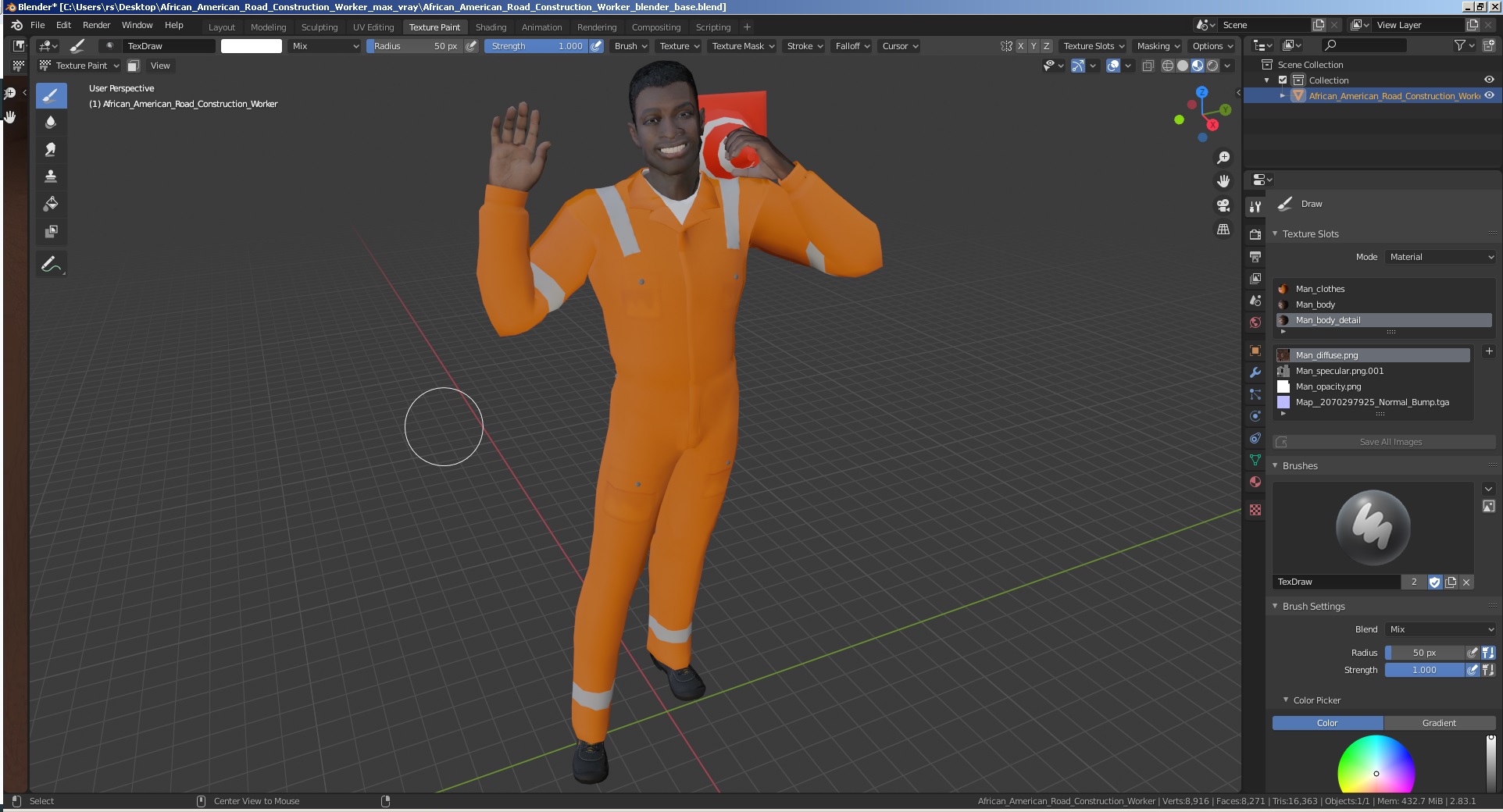Open the Brush dropdown in header
This screenshot has height=812, width=1503.
coord(630,46)
